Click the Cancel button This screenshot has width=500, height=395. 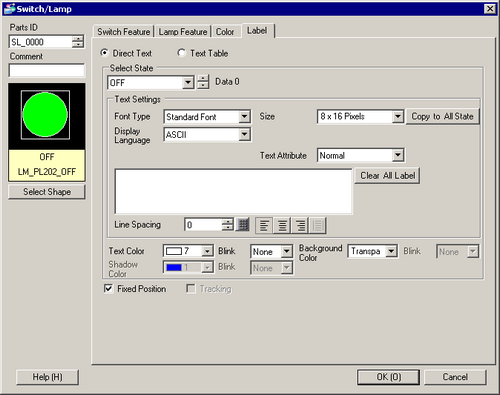pos(455,377)
